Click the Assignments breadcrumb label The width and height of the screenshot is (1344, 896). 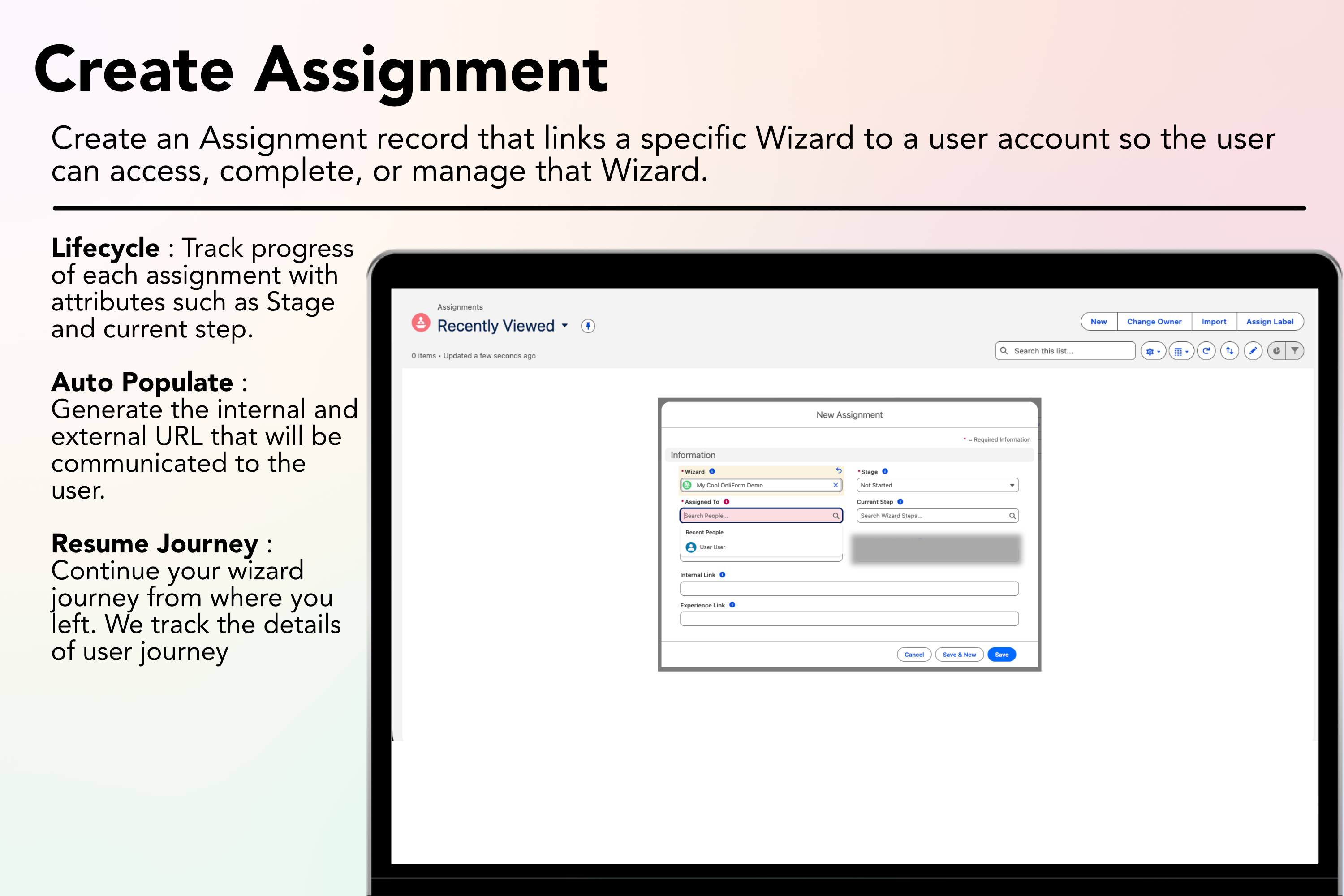460,307
